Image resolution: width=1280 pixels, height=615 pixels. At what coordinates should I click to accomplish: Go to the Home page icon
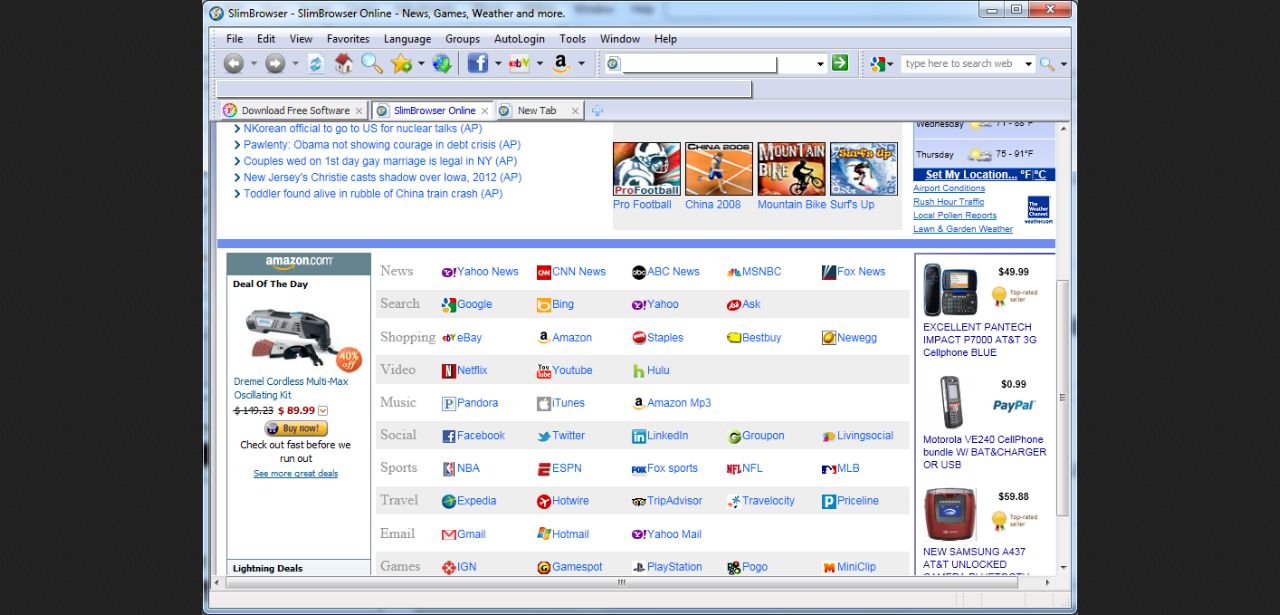click(x=344, y=64)
